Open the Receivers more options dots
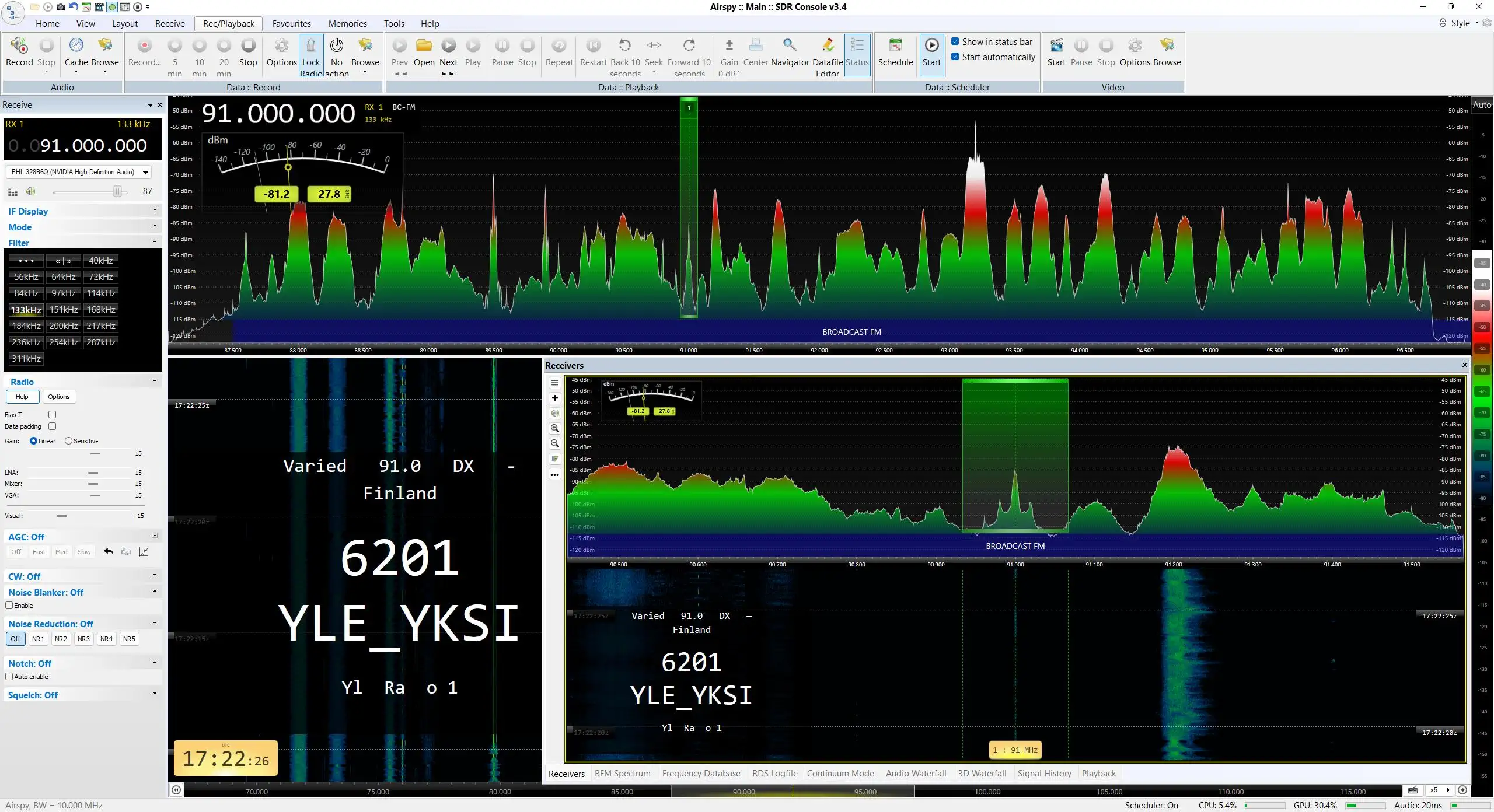Image resolution: width=1494 pixels, height=812 pixels. (555, 475)
